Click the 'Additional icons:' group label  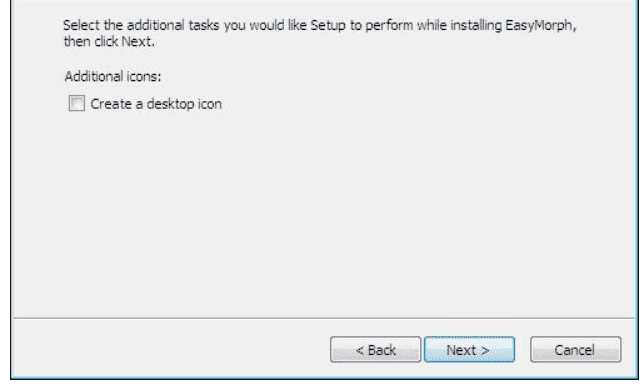pos(113,76)
